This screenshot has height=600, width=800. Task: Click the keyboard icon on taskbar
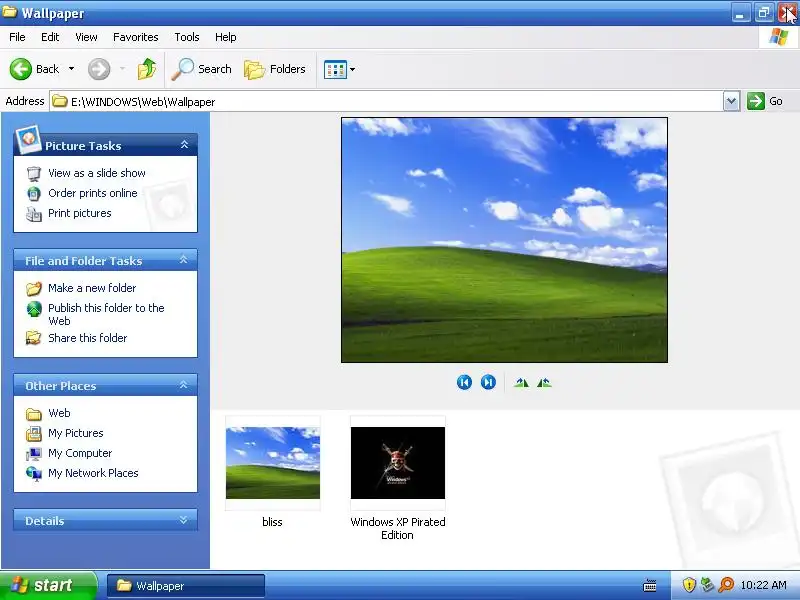click(x=650, y=585)
